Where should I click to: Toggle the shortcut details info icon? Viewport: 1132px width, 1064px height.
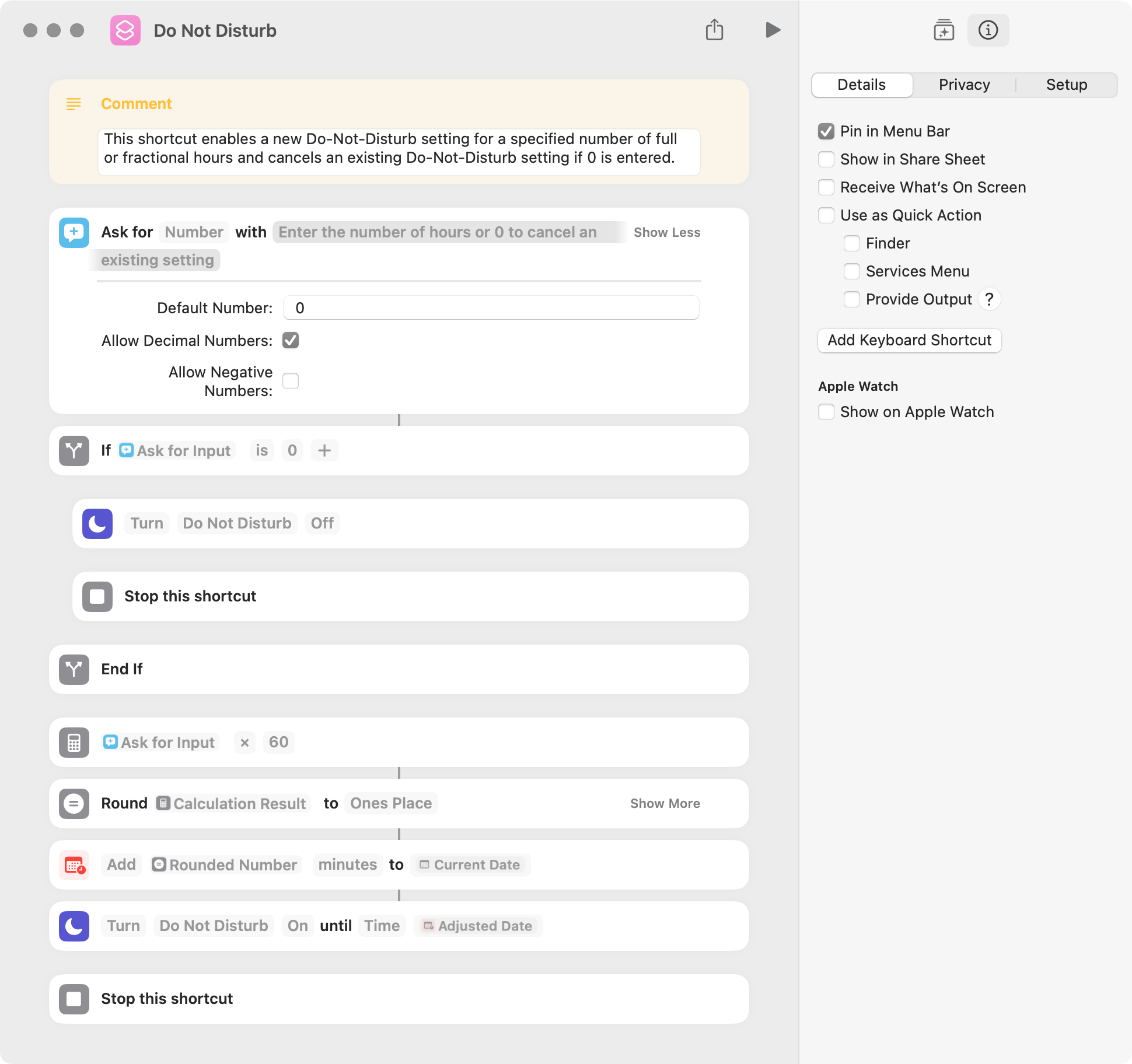[x=988, y=30]
